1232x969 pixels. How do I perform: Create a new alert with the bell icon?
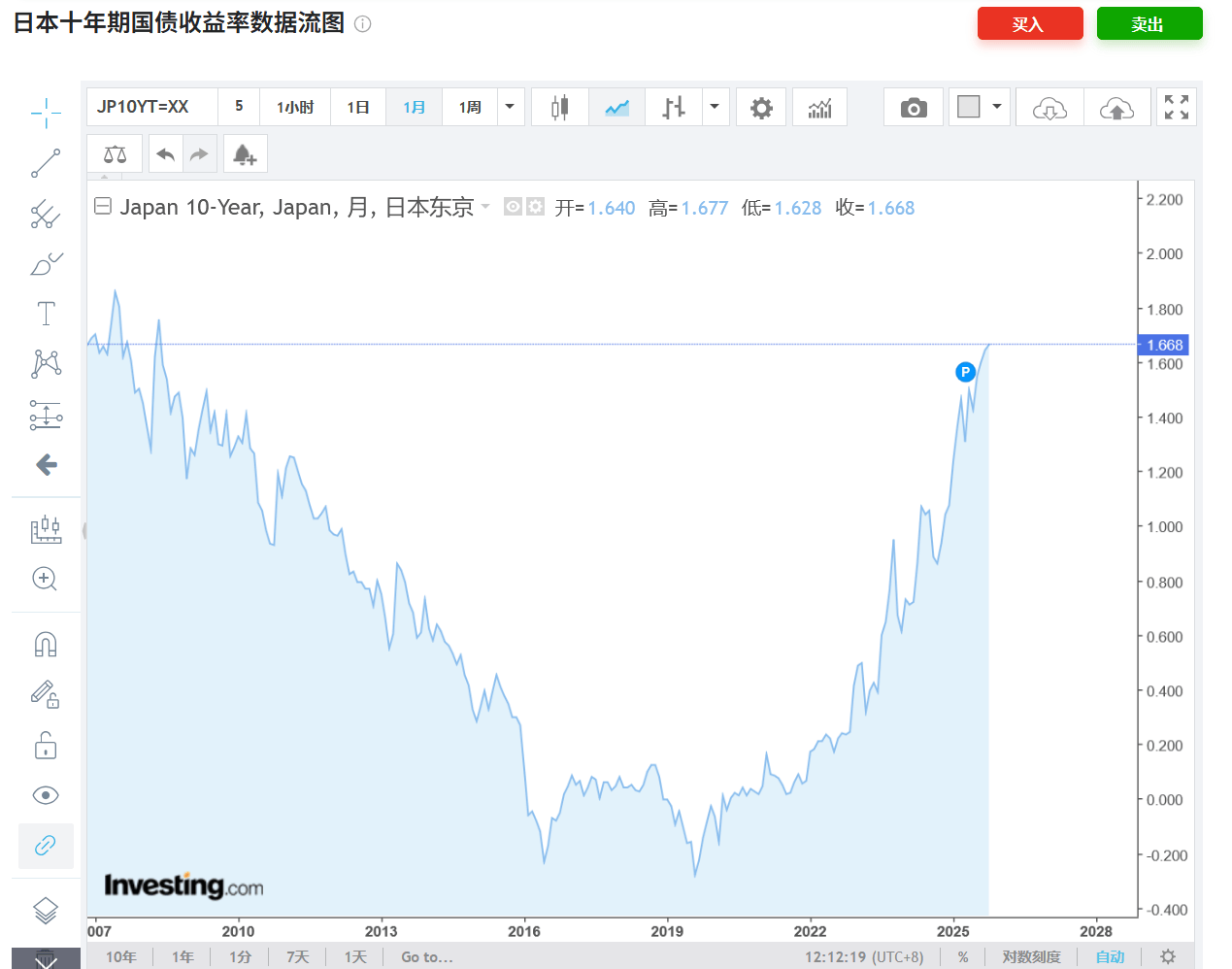(245, 153)
